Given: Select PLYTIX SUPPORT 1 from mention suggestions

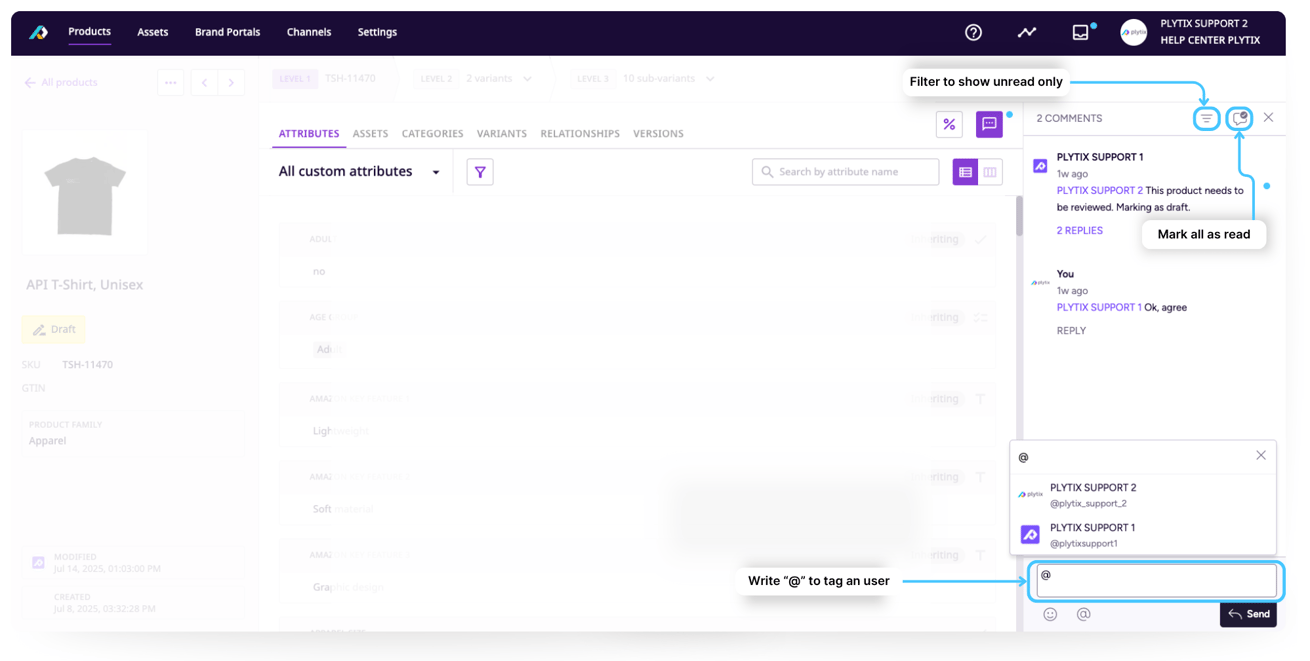Looking at the screenshot, I should (1143, 535).
